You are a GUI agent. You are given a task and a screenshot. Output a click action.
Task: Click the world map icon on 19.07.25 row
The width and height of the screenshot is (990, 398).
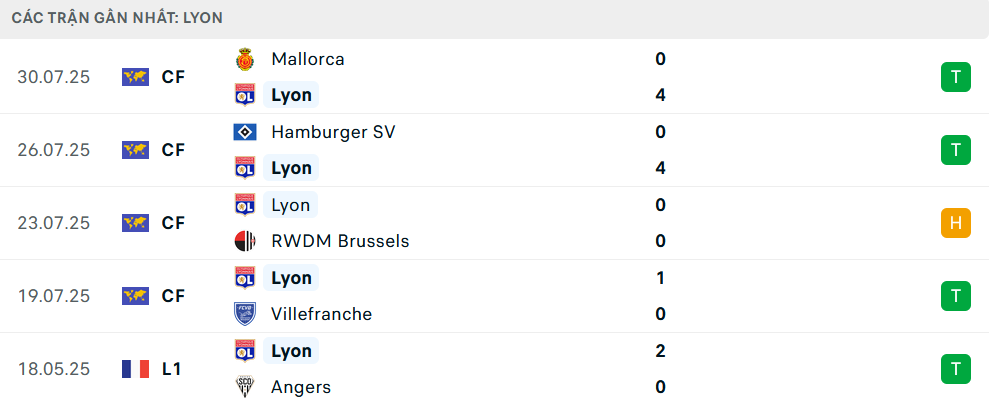click(x=135, y=296)
